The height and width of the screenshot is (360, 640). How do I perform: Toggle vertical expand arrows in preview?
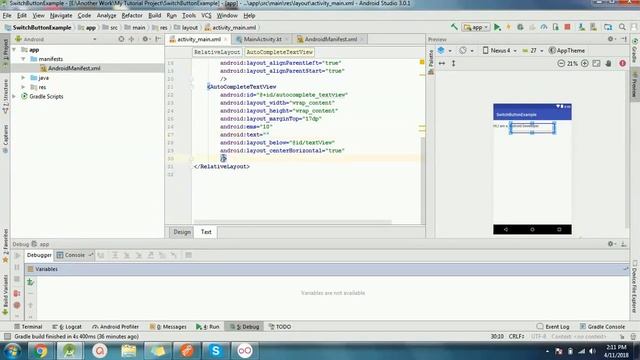point(453,63)
